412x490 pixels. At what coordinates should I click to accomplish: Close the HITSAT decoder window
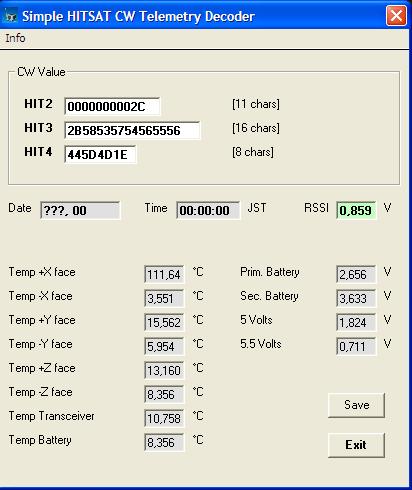click(x=396, y=16)
